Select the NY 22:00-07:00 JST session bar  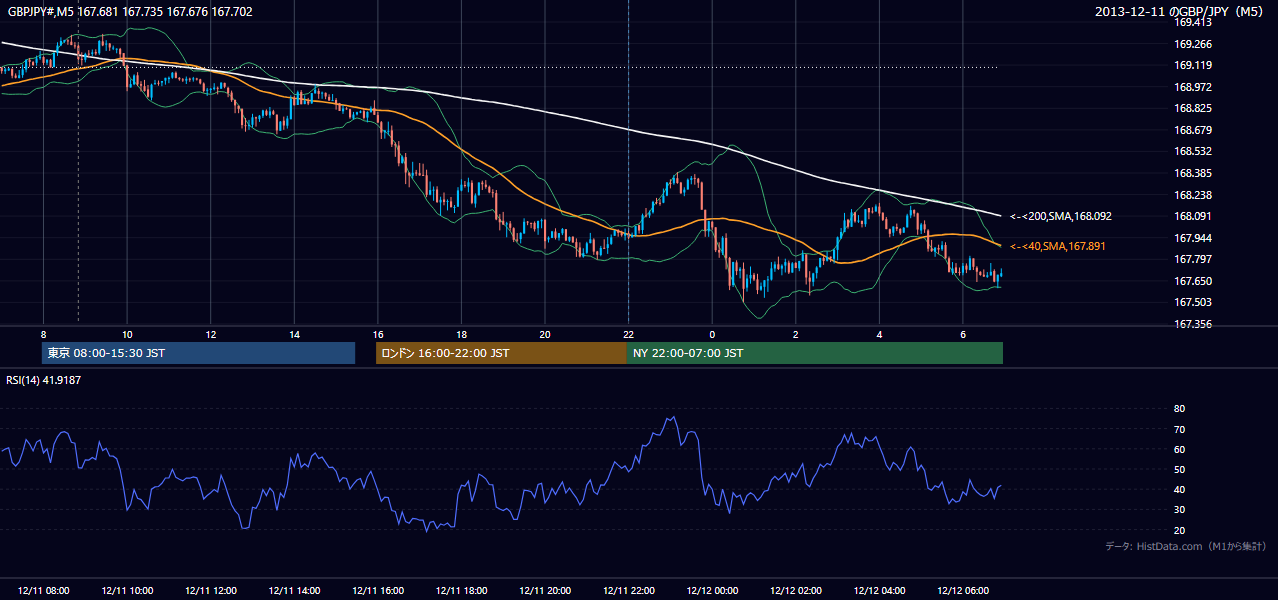click(815, 353)
